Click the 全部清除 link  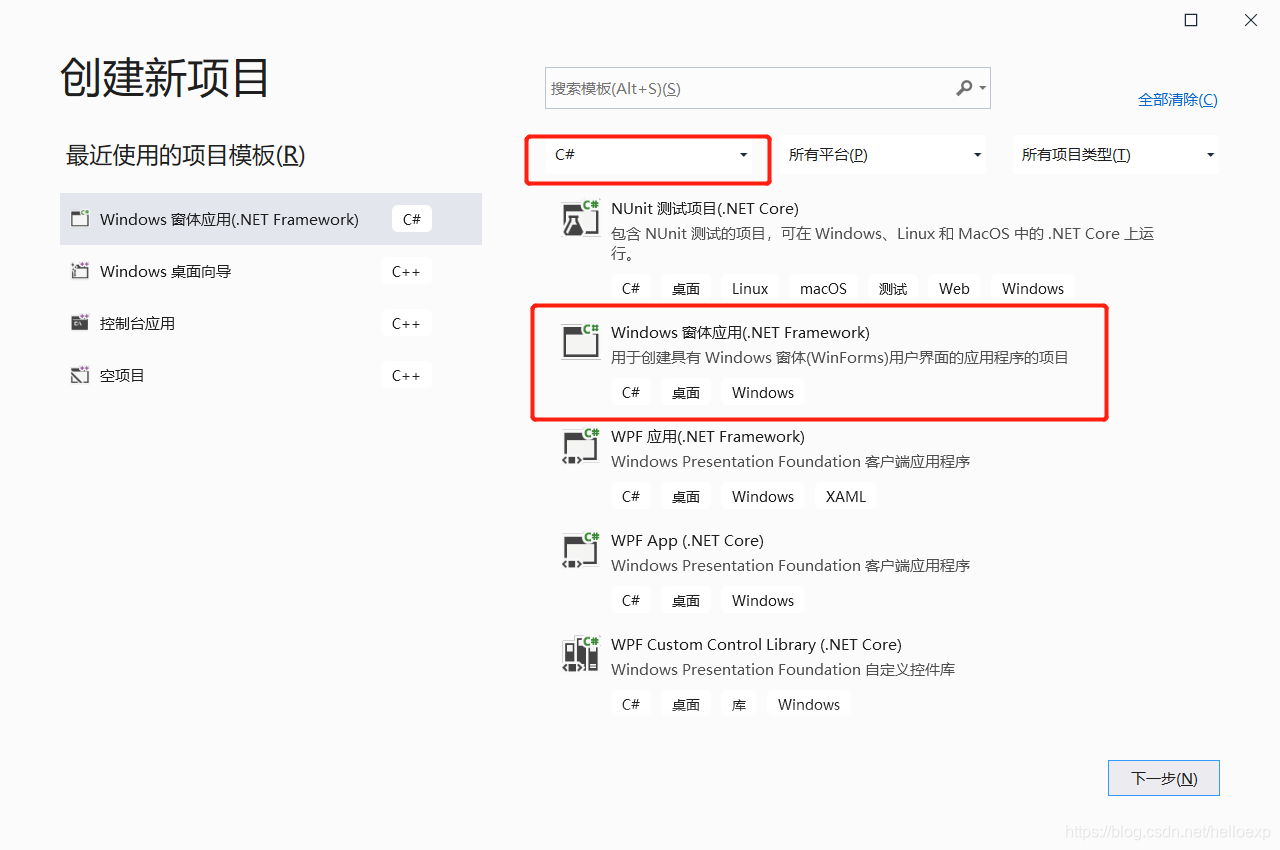1177,99
